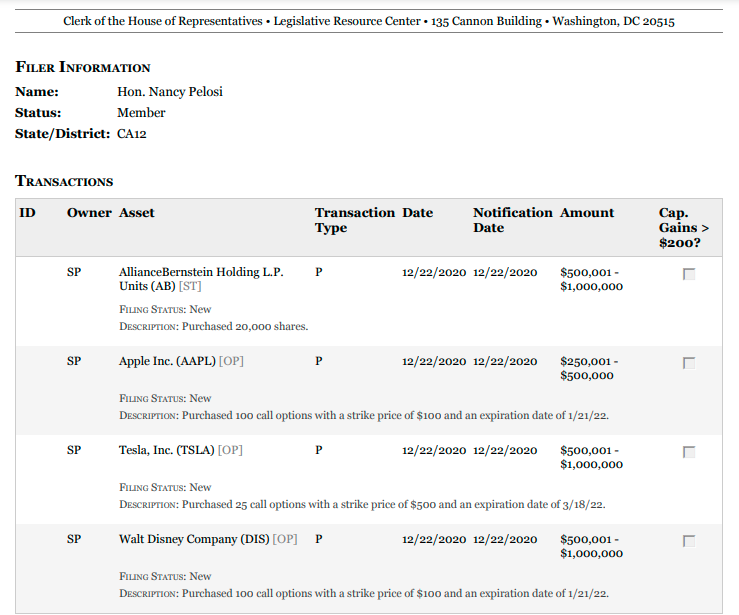
Task: Click the Transactions section heading
Action: 64,181
